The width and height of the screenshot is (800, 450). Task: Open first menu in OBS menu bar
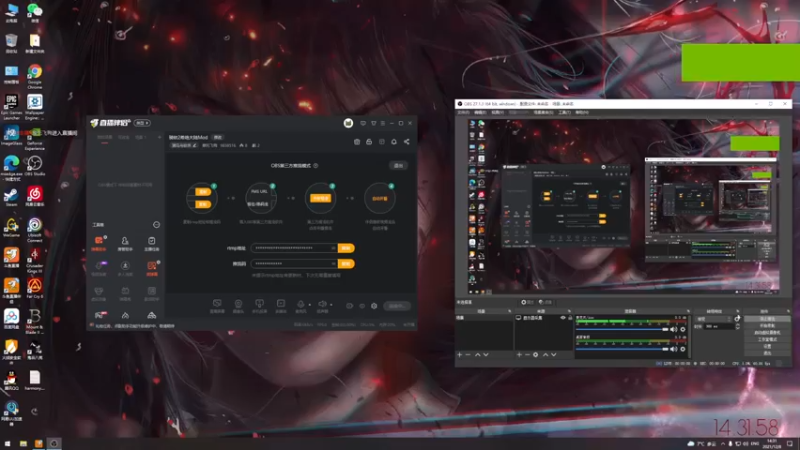[x=463, y=112]
